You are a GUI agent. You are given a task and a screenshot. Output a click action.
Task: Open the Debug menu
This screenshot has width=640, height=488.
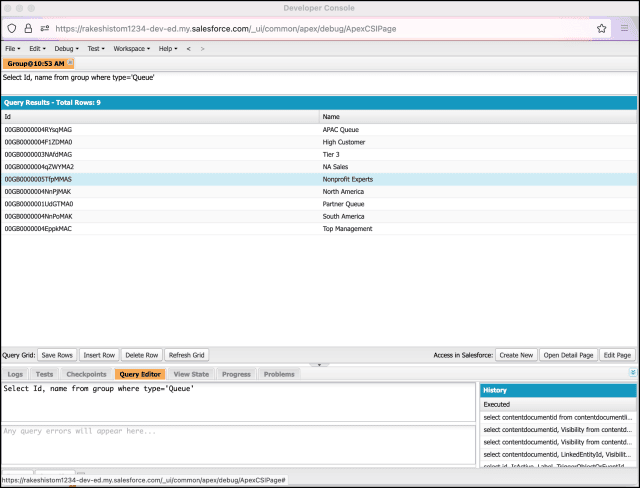click(67, 49)
